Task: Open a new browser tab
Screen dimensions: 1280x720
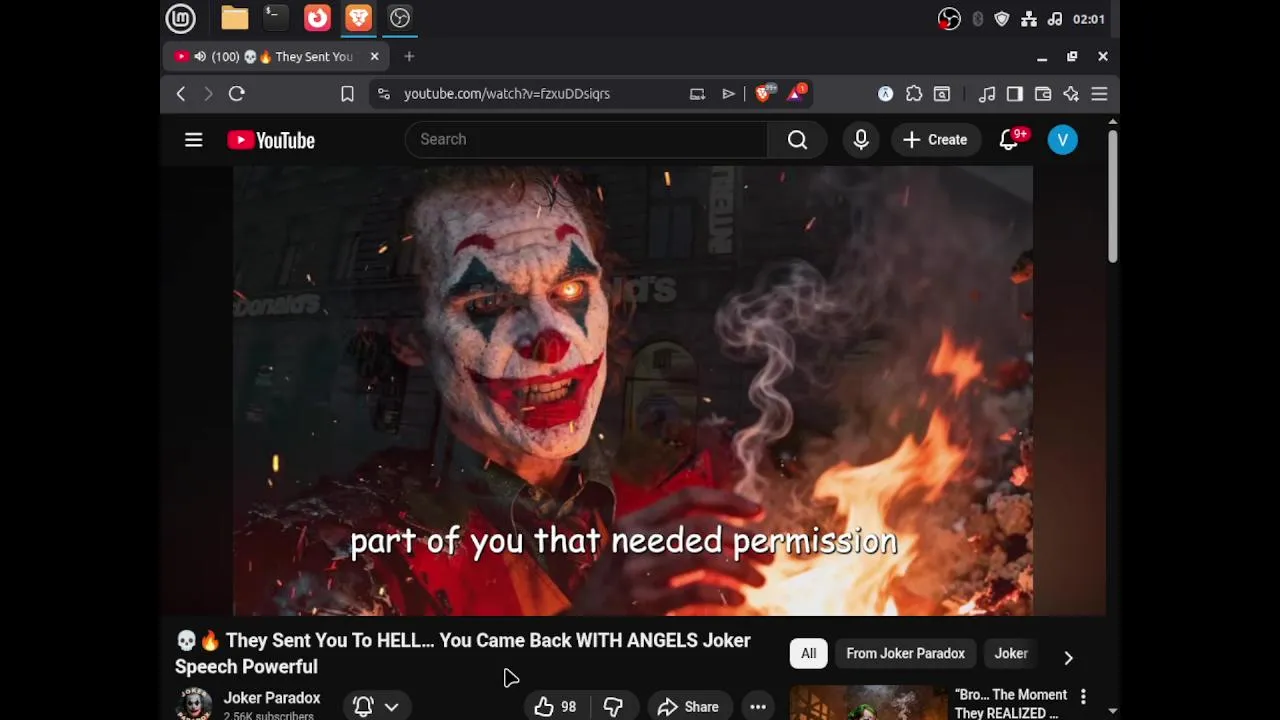Action: 409,57
